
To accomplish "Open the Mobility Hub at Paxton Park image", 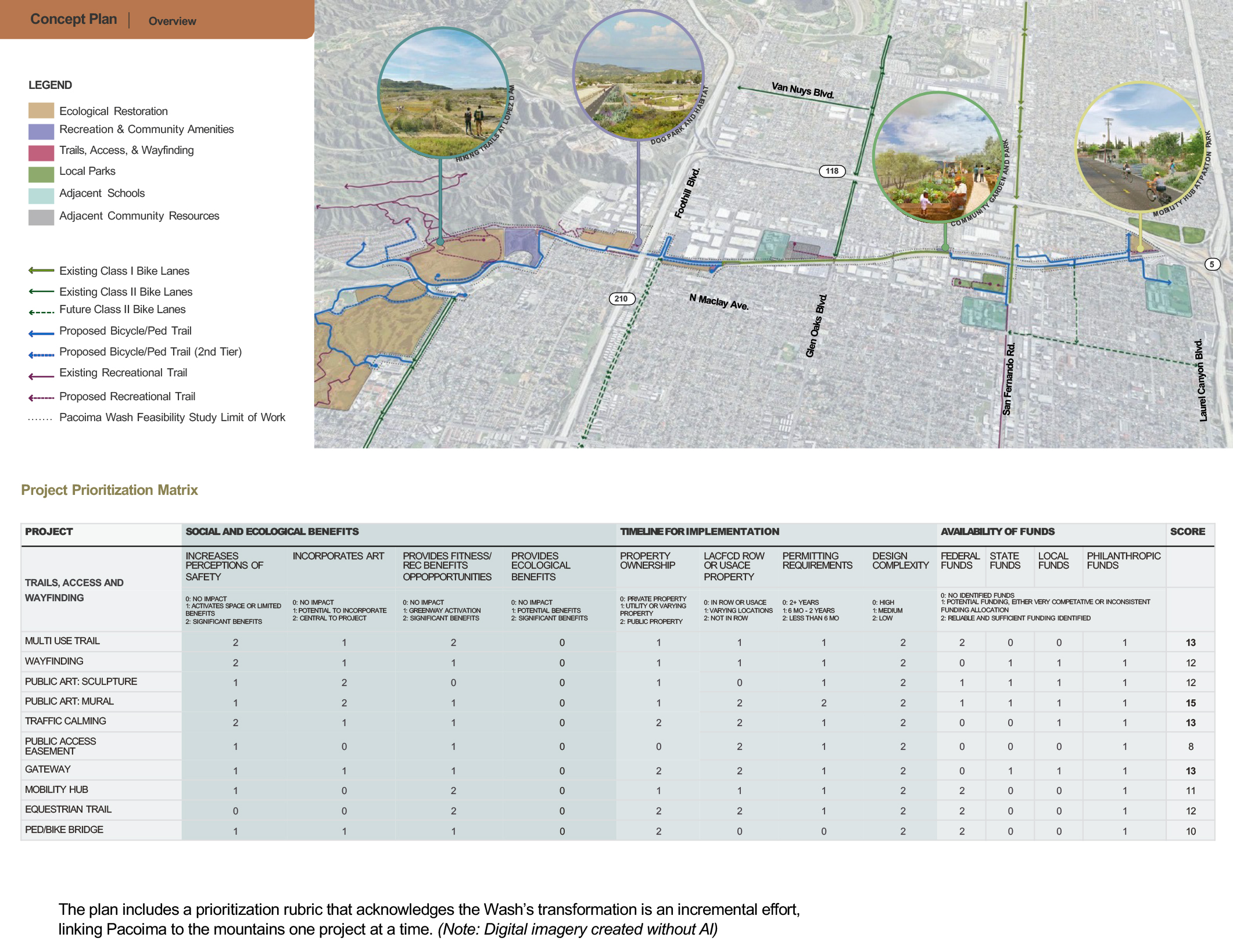I will click(1140, 148).
